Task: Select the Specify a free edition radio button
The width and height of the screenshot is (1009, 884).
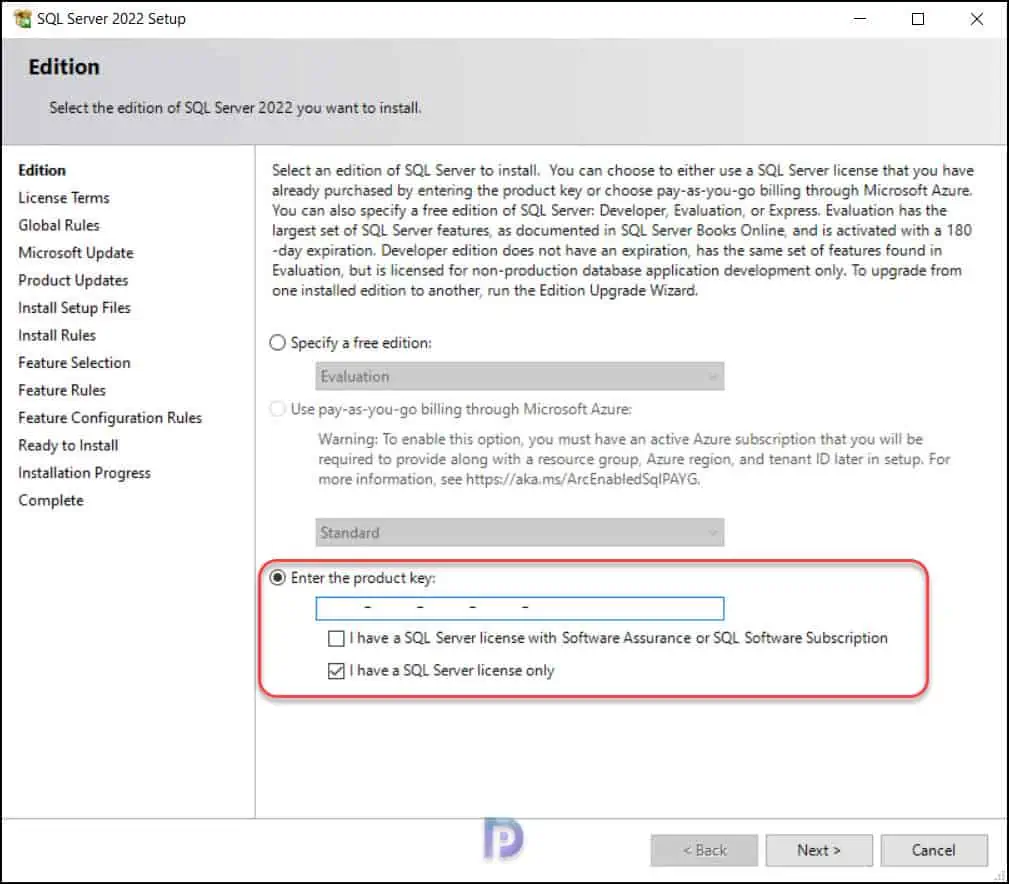Action: [x=277, y=343]
